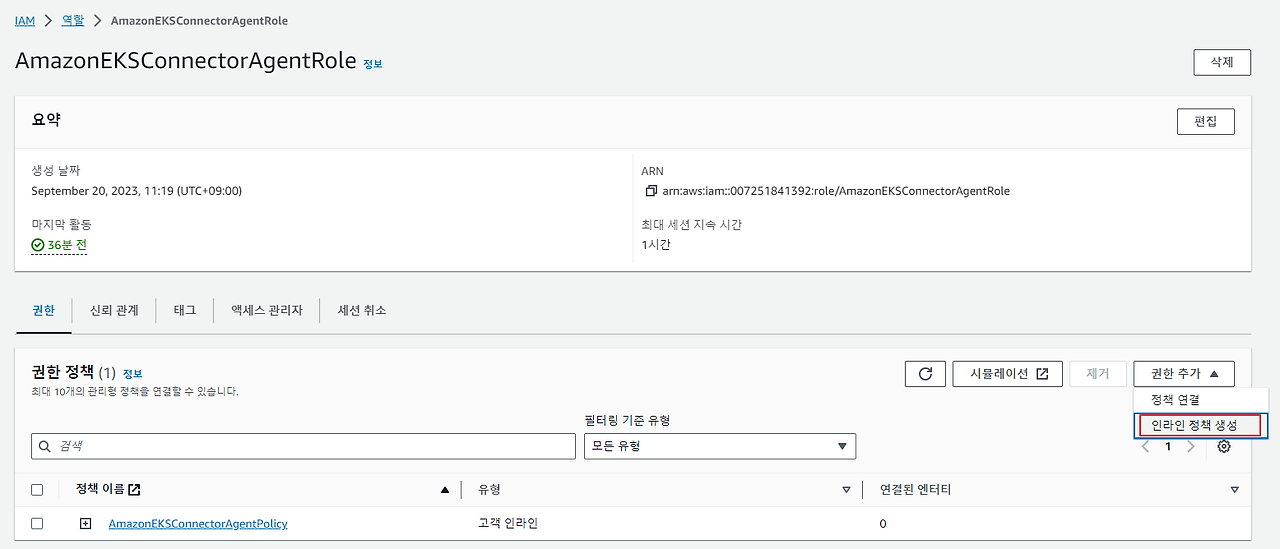This screenshot has width=1280, height=549.
Task: Click the 36분 전 last activity link
Action: [x=59, y=245]
